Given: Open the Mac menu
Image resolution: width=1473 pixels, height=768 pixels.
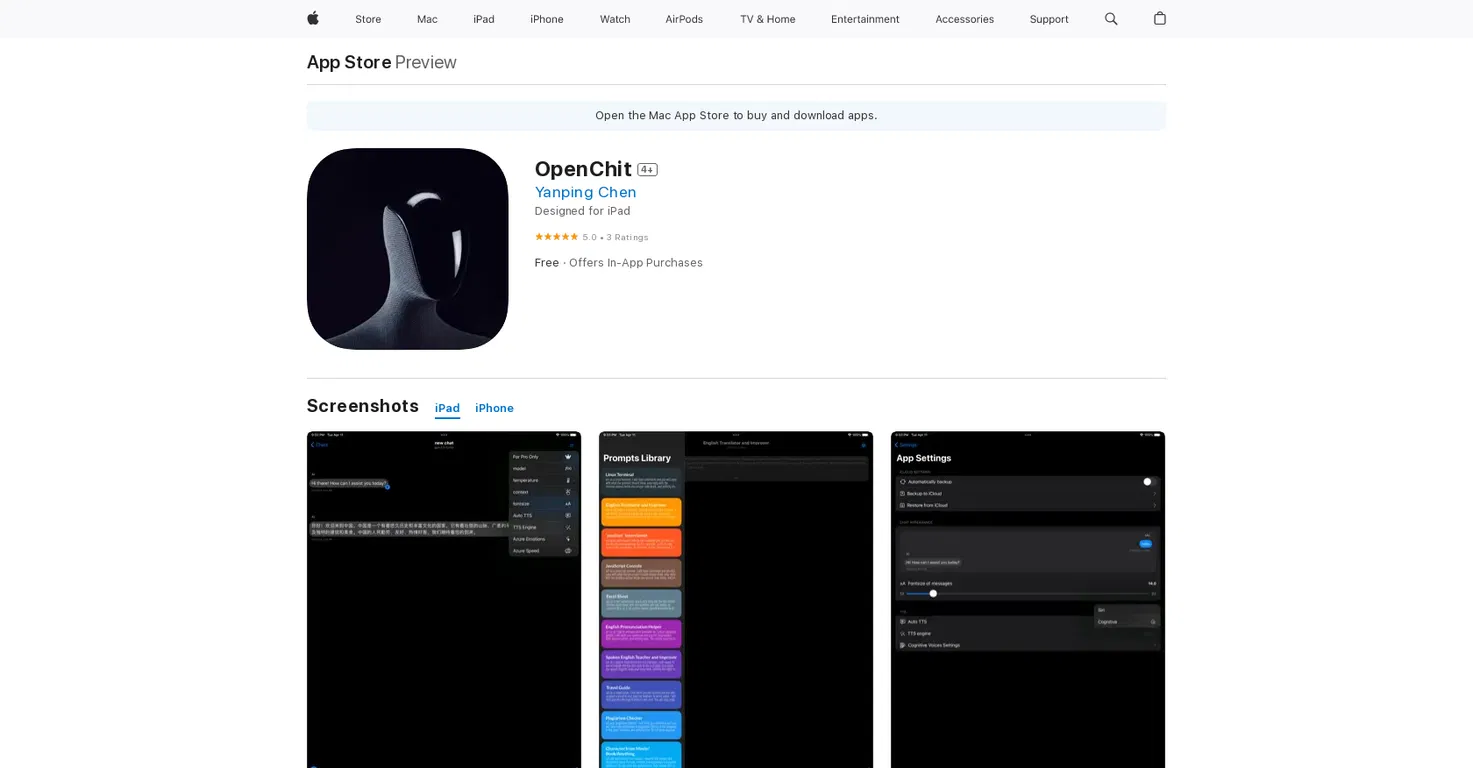Looking at the screenshot, I should [x=427, y=19].
